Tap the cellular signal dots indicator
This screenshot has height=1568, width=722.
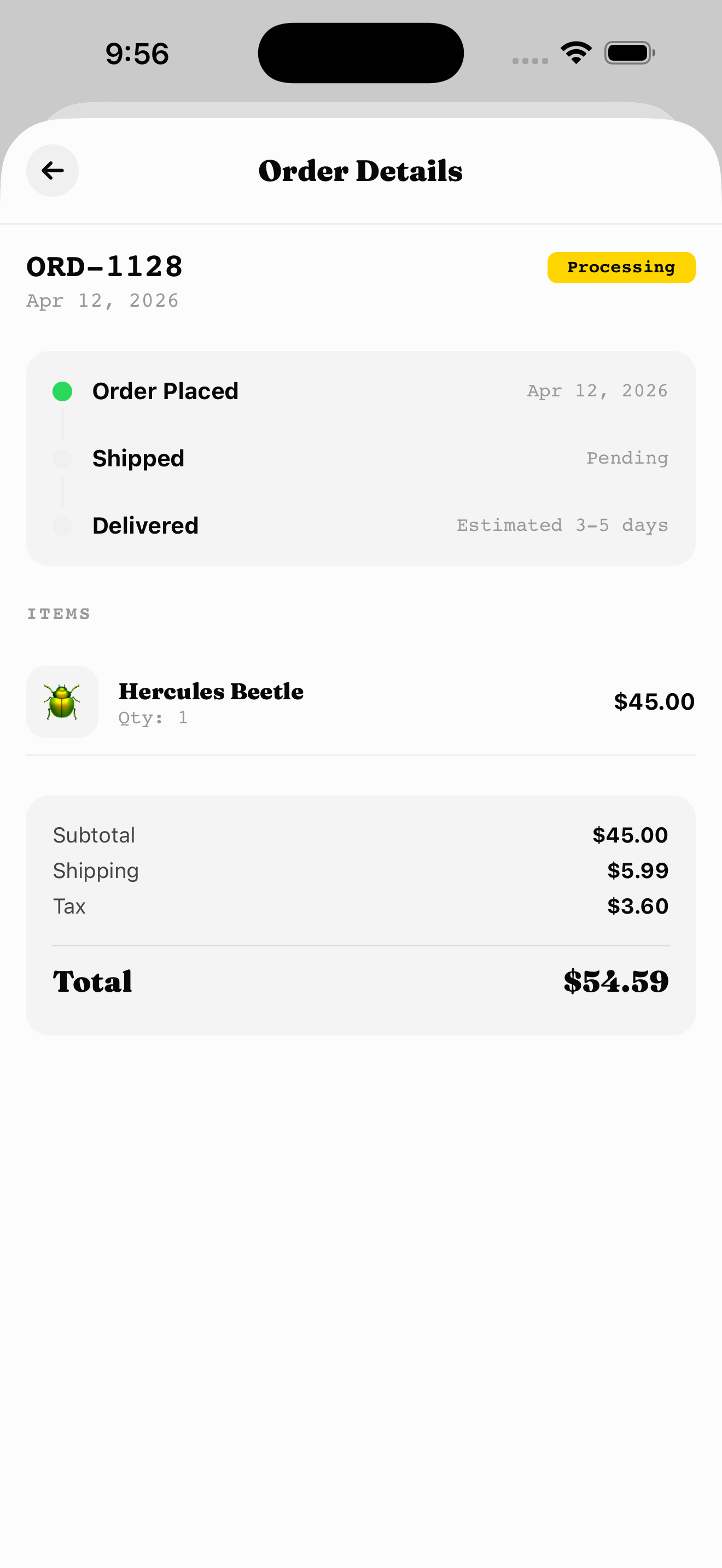point(528,59)
